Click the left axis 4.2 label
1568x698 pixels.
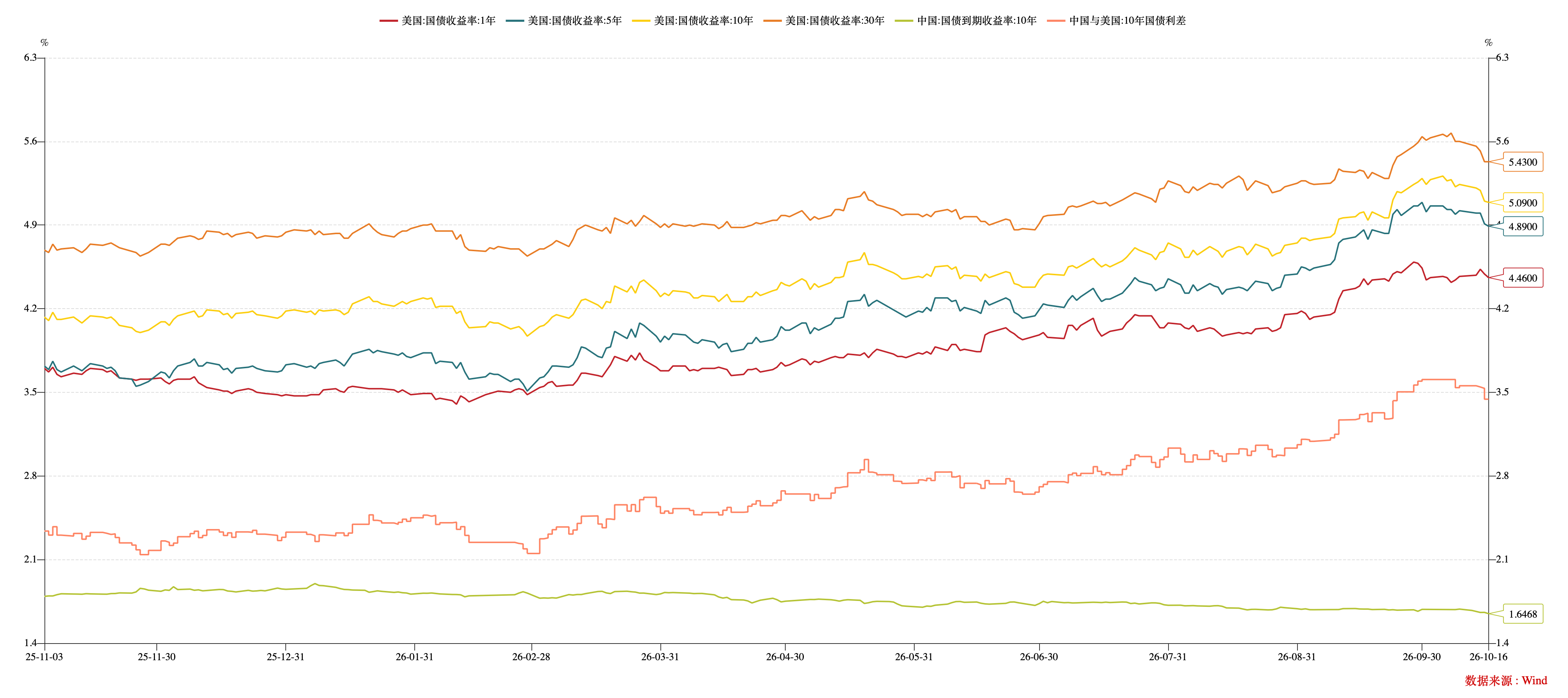pos(30,309)
